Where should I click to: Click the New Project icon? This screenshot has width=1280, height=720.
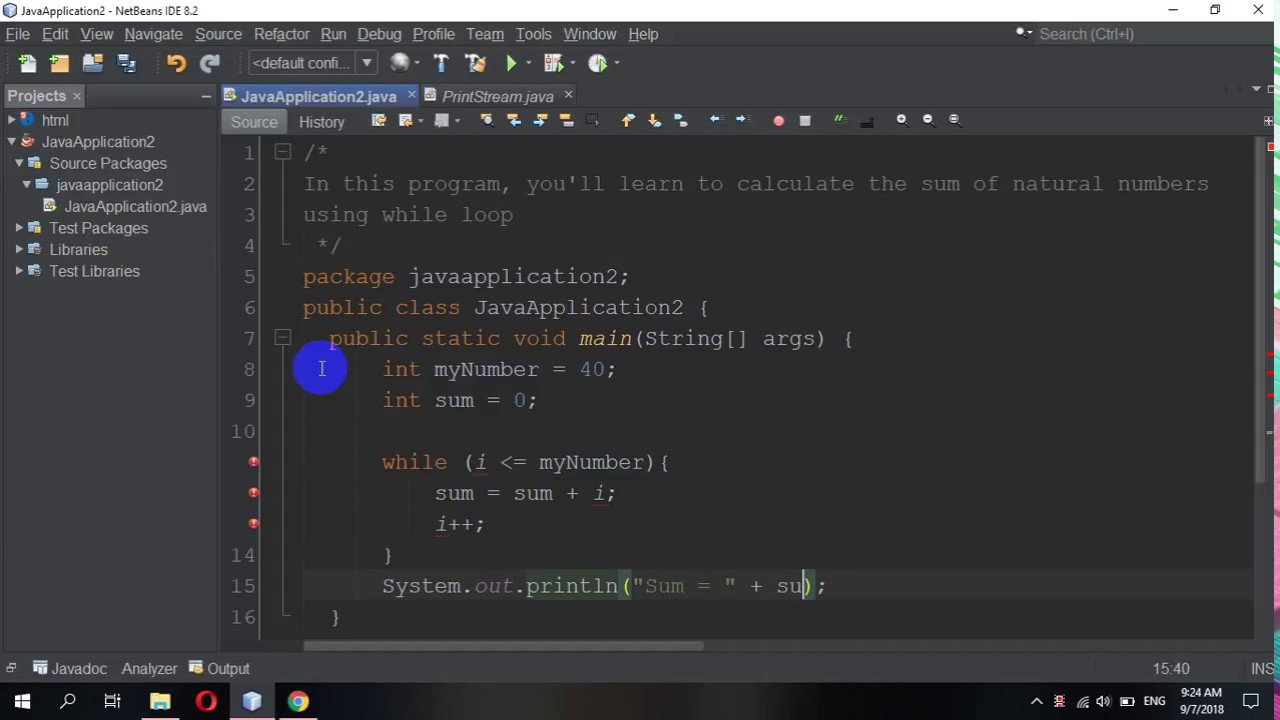59,63
